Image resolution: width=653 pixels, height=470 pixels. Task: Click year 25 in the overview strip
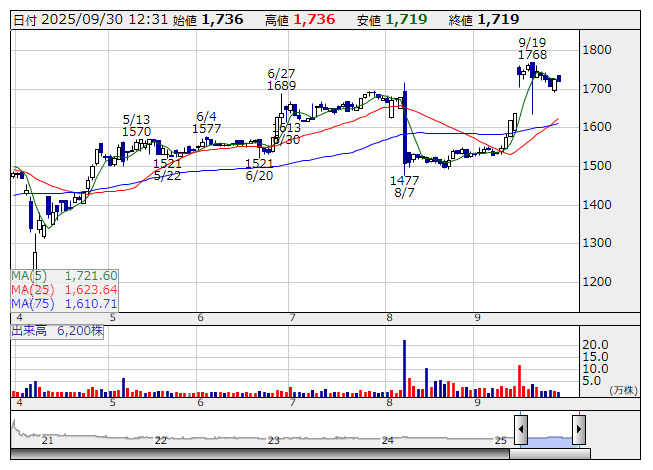coord(501,440)
